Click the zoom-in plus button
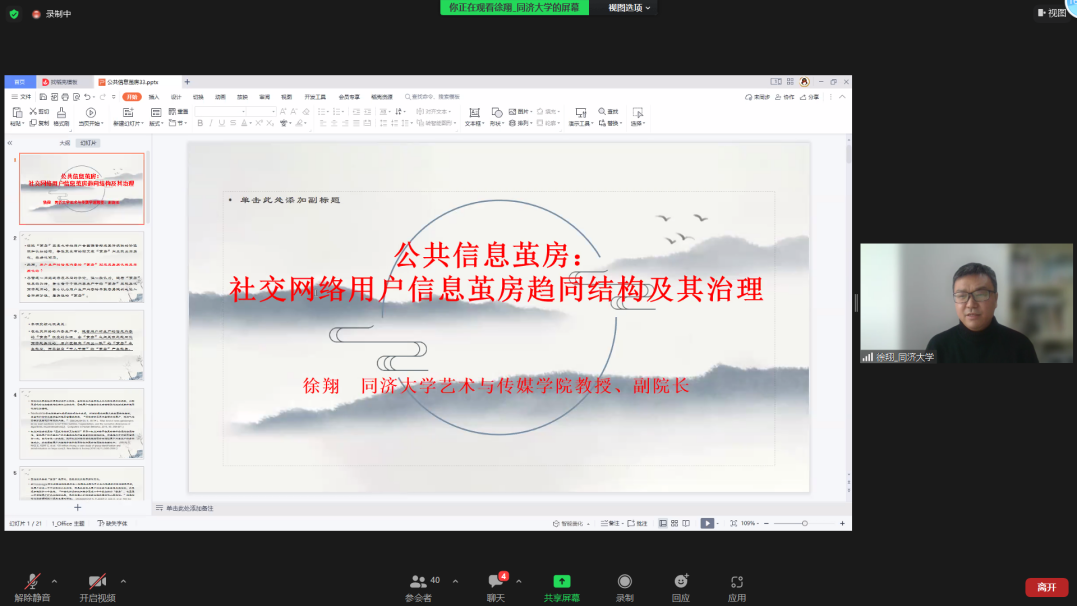The image size is (1077, 606). 842,524
